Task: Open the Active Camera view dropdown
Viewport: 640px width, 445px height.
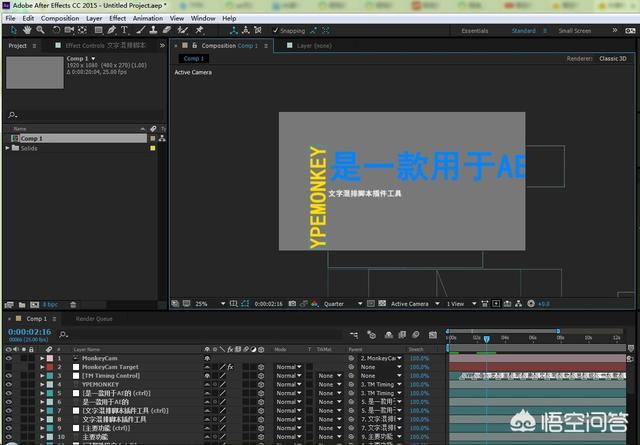Action: 412,304
